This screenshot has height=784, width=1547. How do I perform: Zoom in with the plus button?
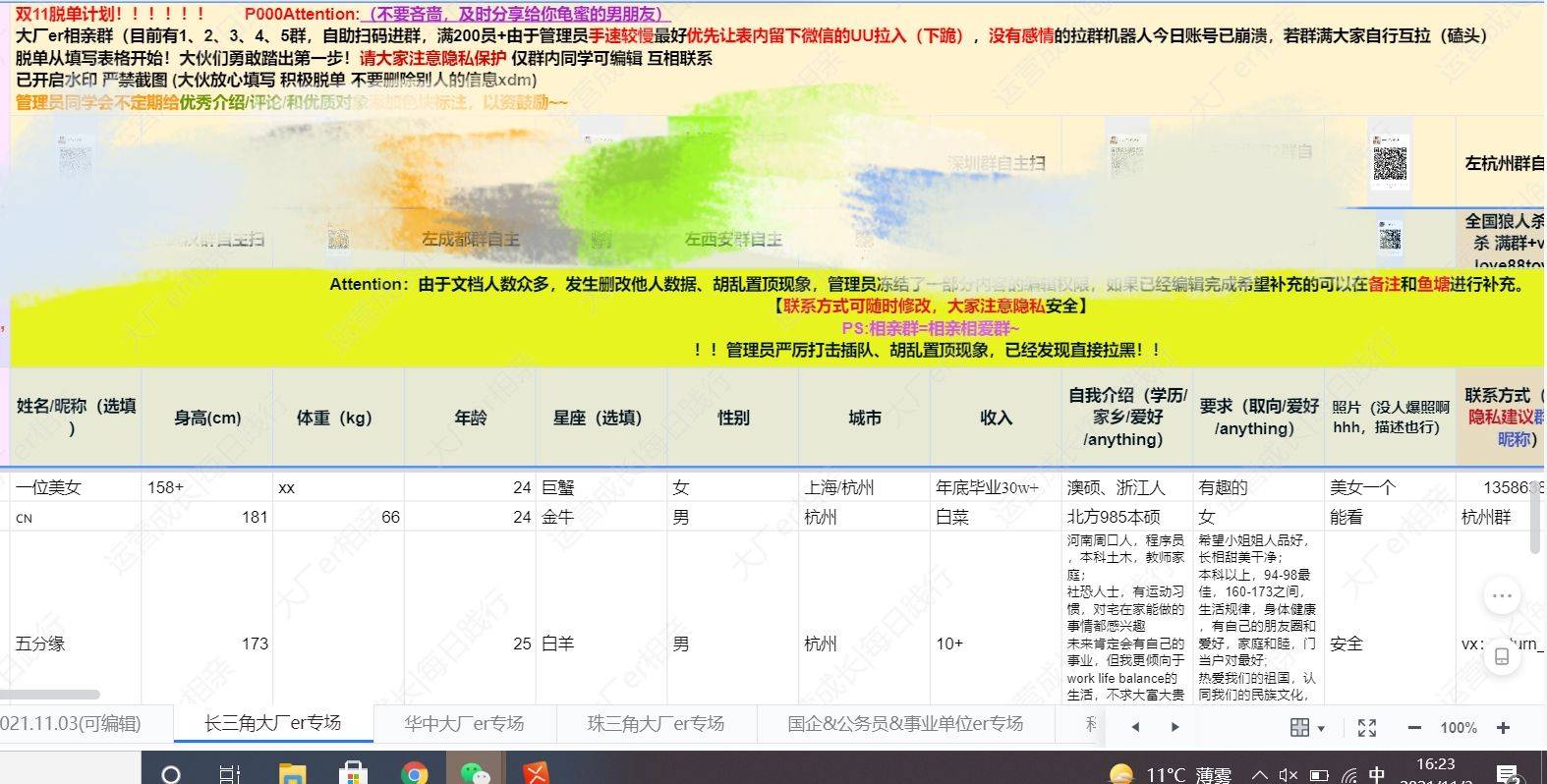(1503, 728)
